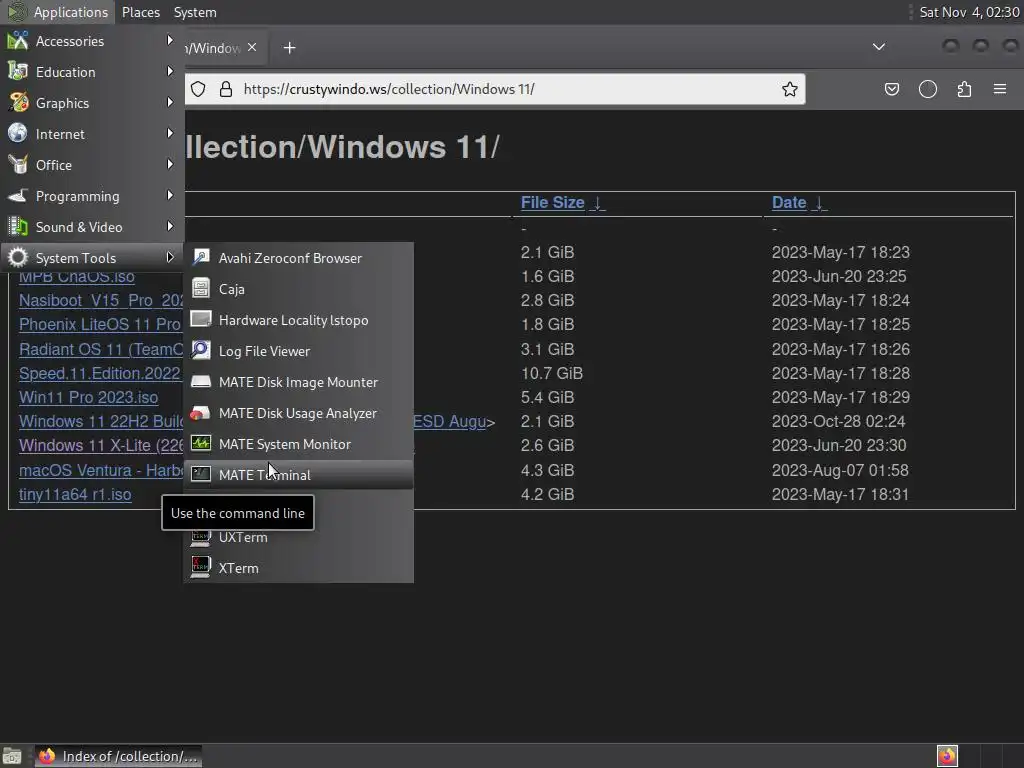1024x768 pixels.
Task: Click the Internet globe icon
Action: click(x=18, y=133)
